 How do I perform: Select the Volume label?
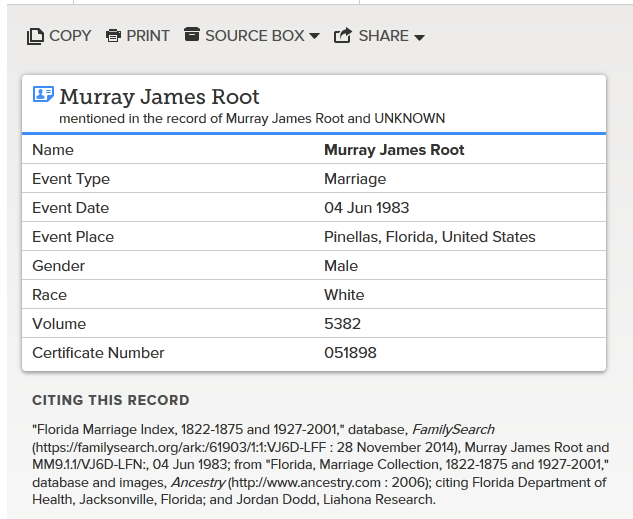59,324
